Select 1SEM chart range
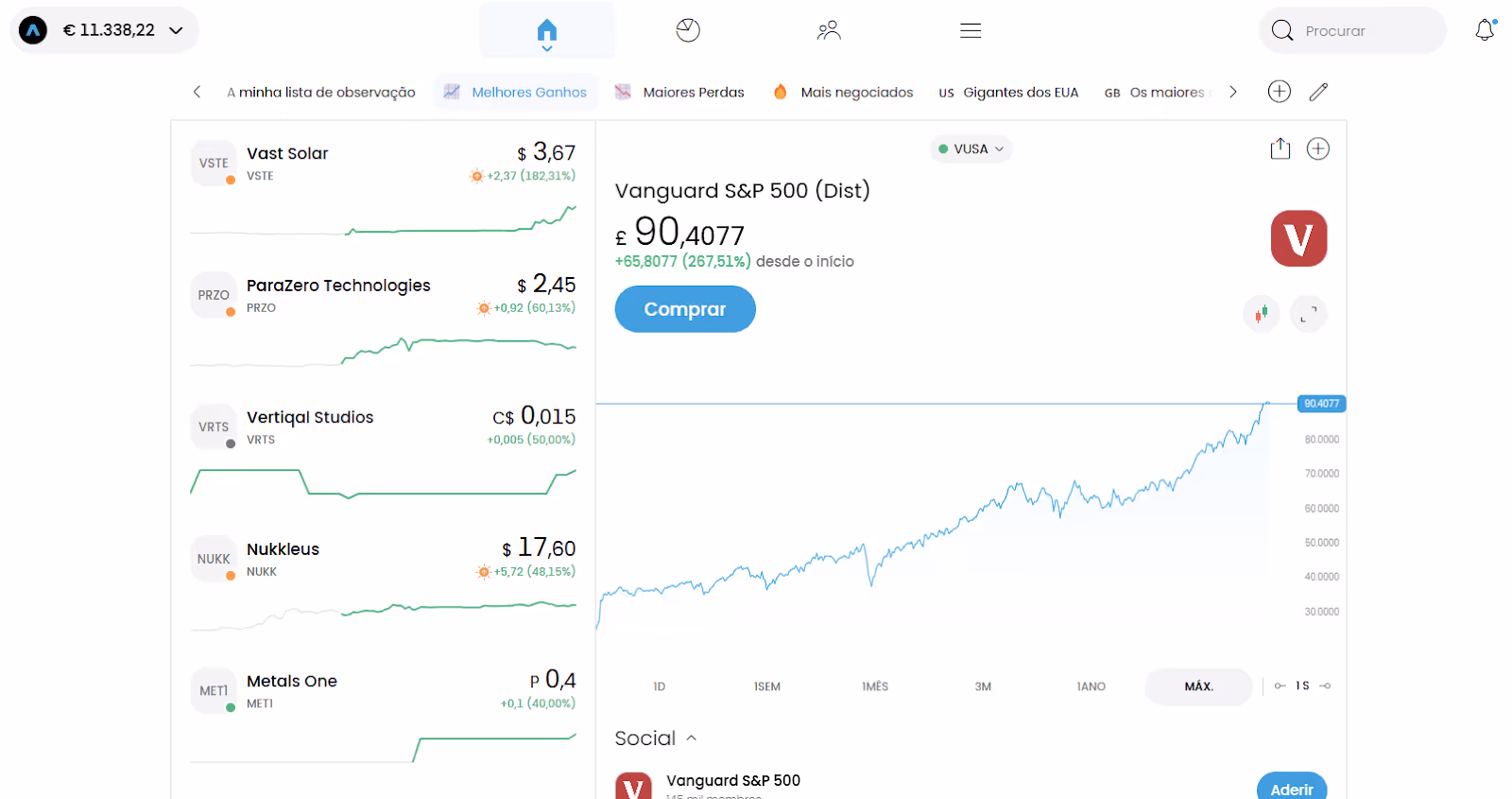 click(767, 686)
